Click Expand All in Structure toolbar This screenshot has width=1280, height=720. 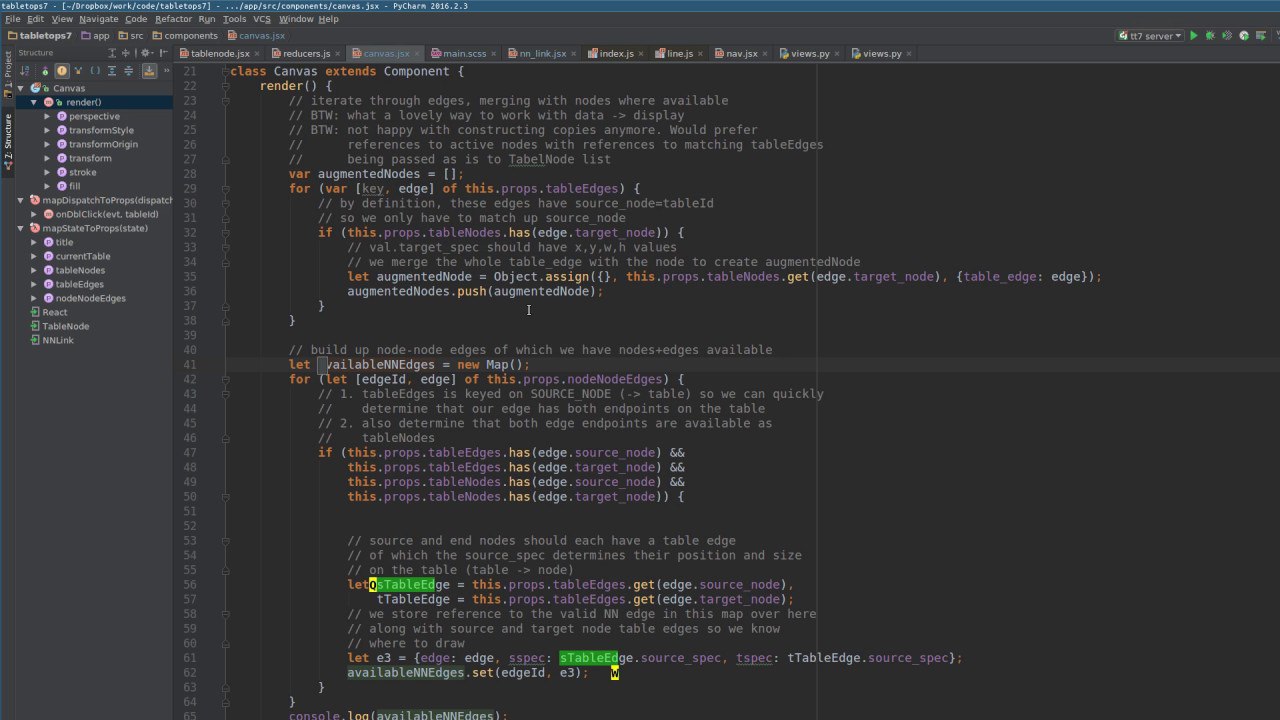click(112, 70)
